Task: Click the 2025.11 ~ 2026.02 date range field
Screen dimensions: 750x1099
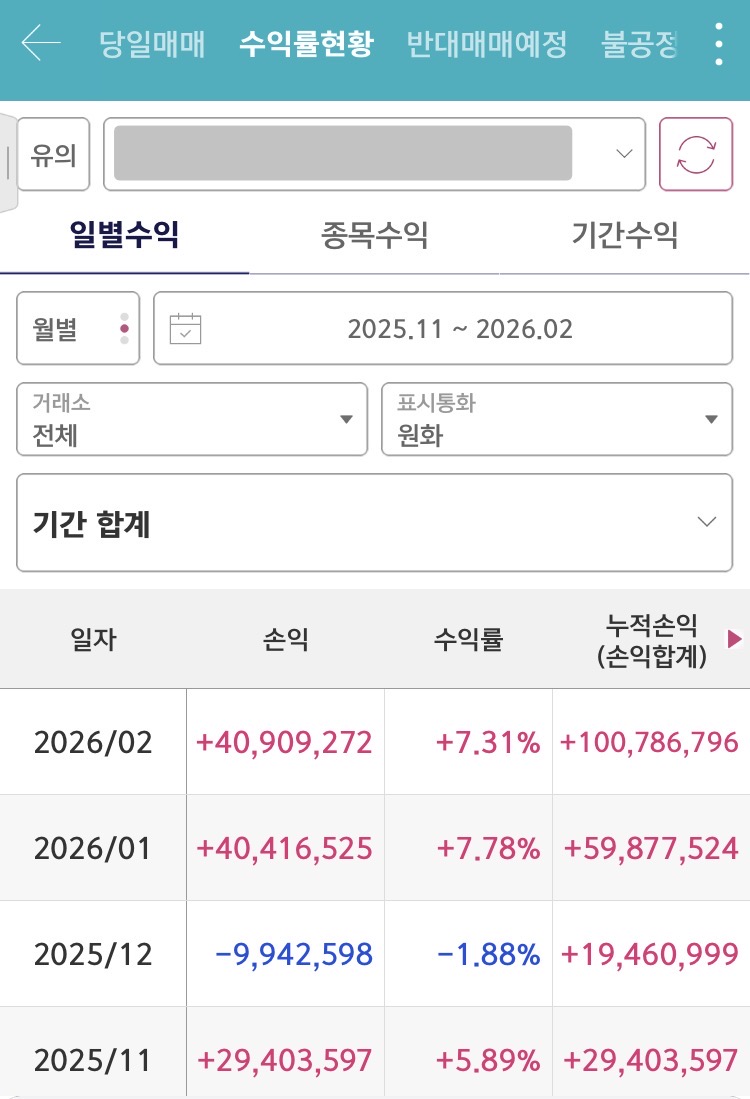Action: [x=460, y=329]
